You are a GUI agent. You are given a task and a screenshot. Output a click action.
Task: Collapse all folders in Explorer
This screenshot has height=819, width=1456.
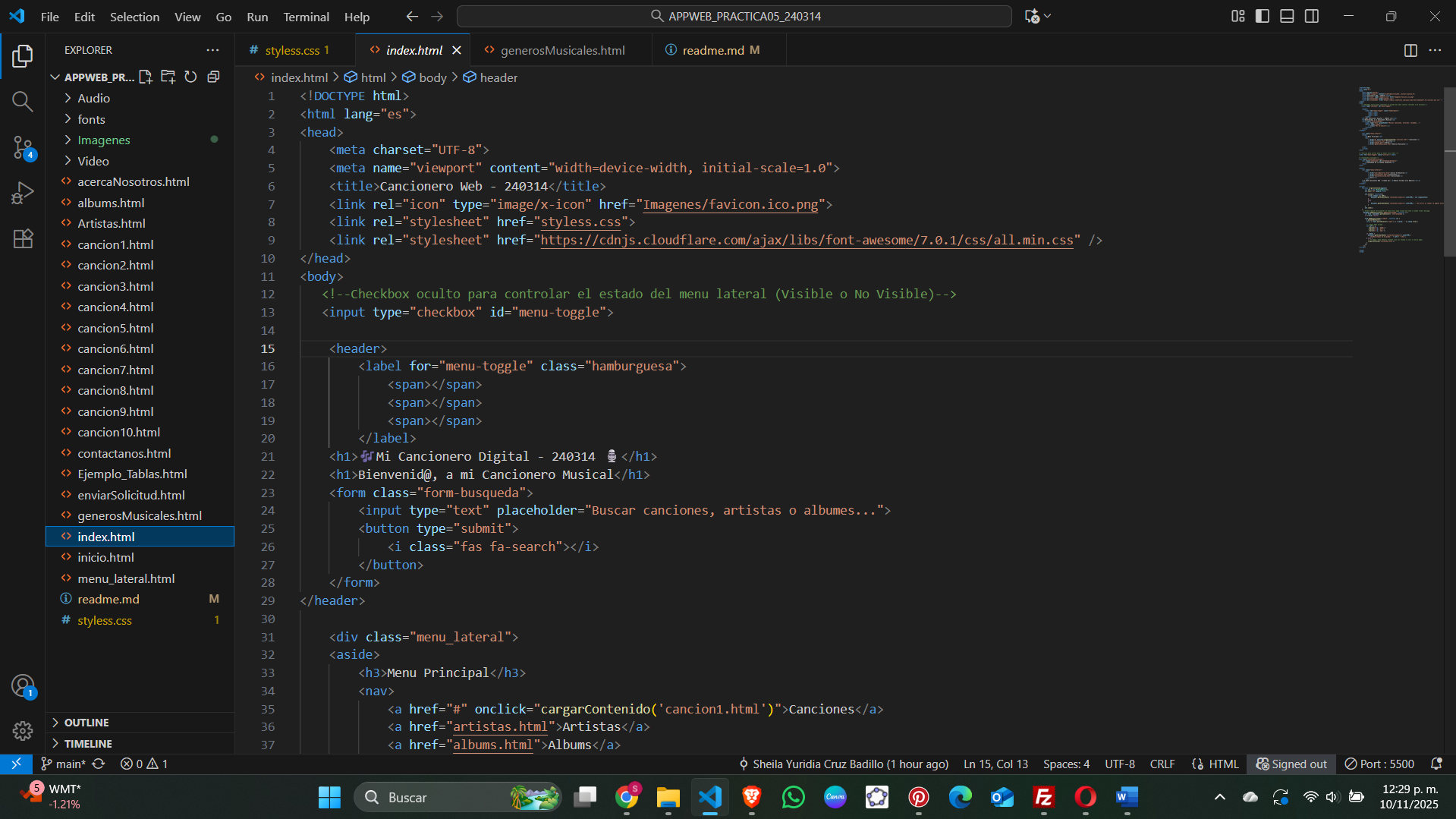(x=213, y=77)
